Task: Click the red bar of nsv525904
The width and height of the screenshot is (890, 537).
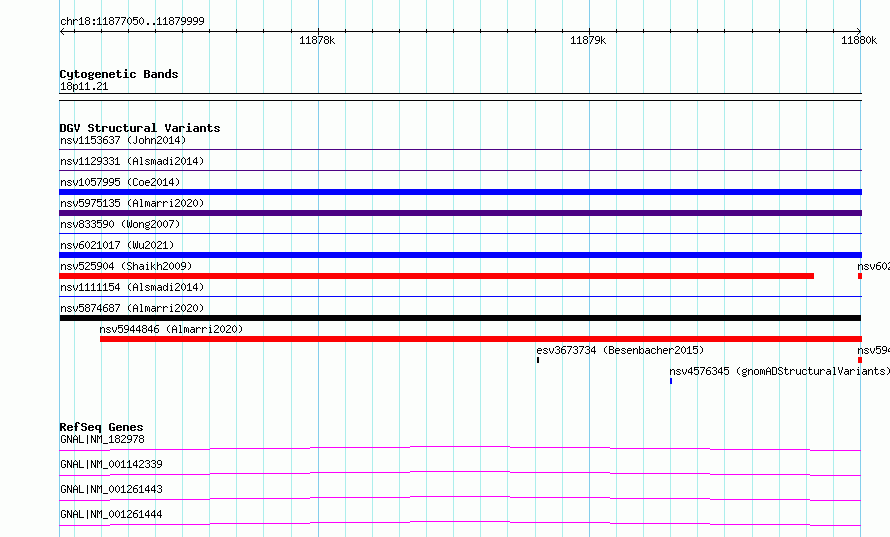Action: click(436, 276)
